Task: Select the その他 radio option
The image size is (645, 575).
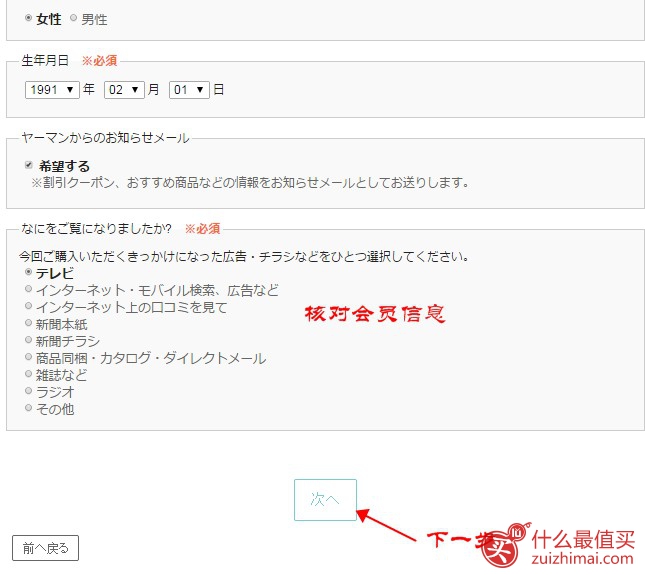Action: click(28, 408)
